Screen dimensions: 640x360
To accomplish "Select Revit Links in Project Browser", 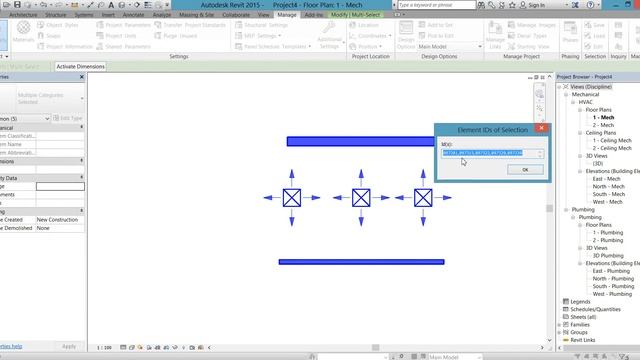I will point(582,340).
